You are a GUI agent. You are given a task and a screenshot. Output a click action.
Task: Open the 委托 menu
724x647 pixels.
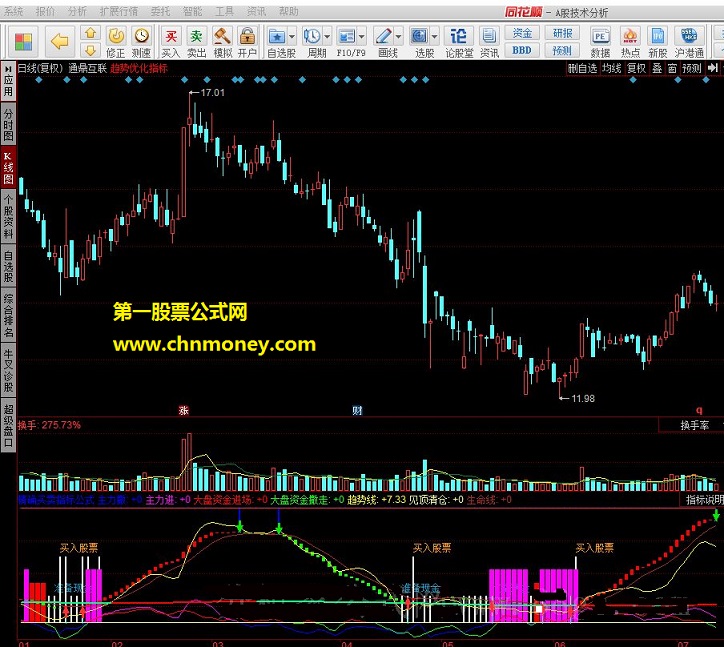160,11
